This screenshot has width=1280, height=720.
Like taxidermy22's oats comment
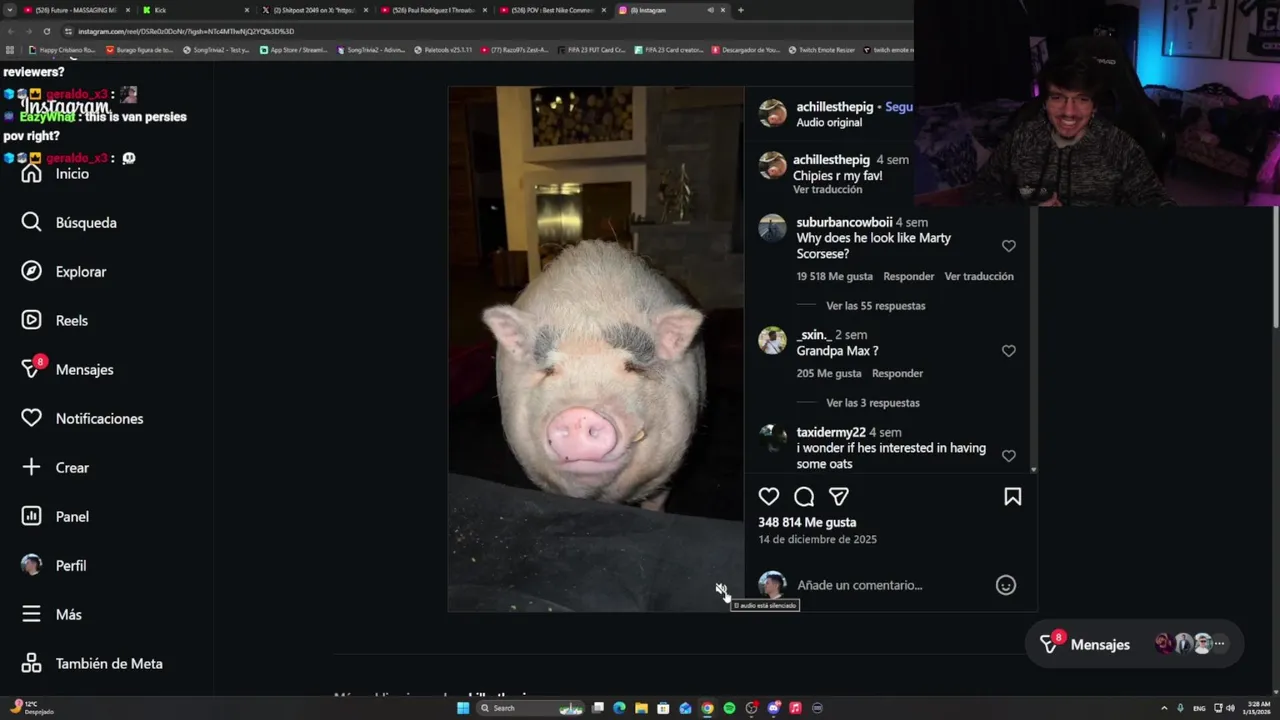[x=1008, y=456]
